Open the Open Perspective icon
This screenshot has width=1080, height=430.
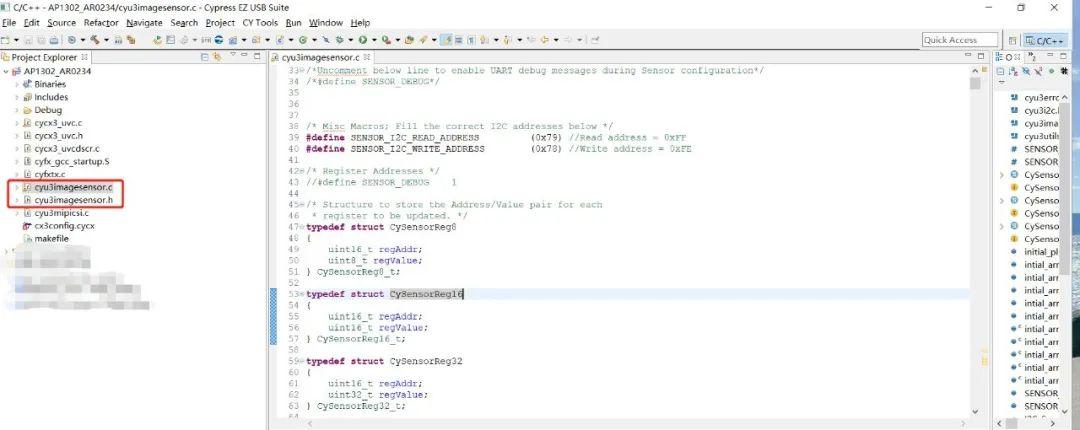point(1012,41)
